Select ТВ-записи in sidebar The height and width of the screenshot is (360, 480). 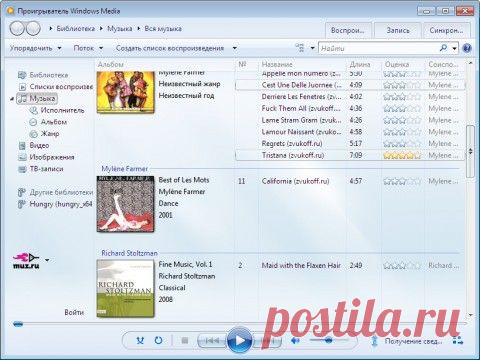[x=46, y=169]
